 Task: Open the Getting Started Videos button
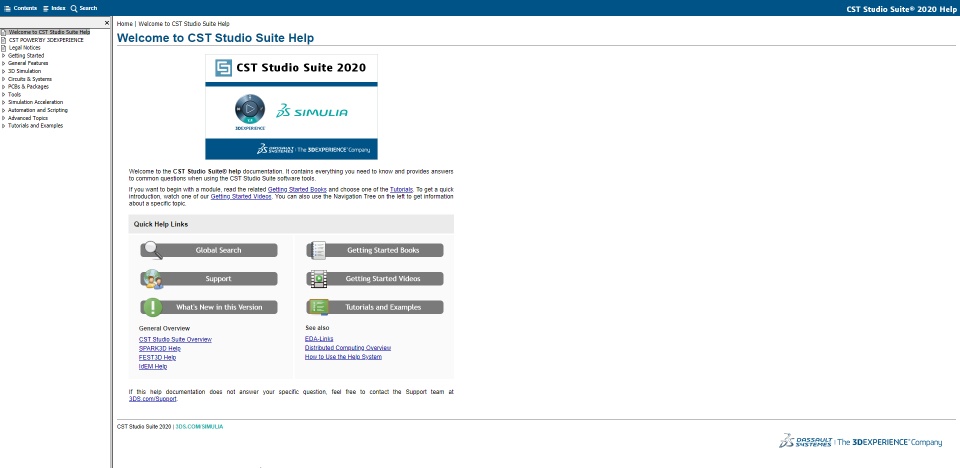click(x=375, y=279)
